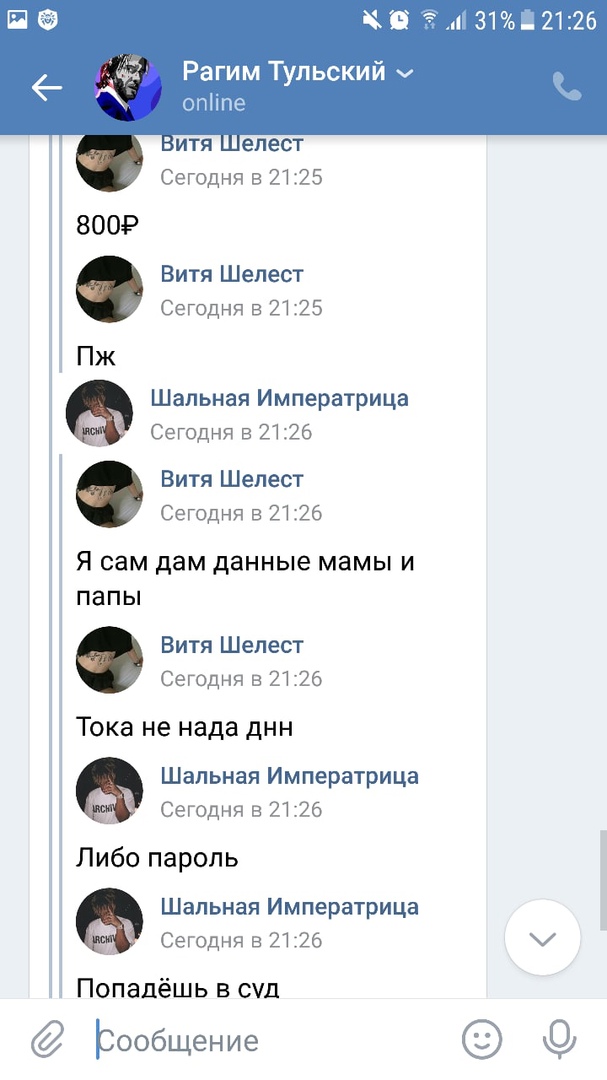The image size is (607, 1080).
Task: Open the attachment paperclip menu
Action: (x=46, y=1041)
